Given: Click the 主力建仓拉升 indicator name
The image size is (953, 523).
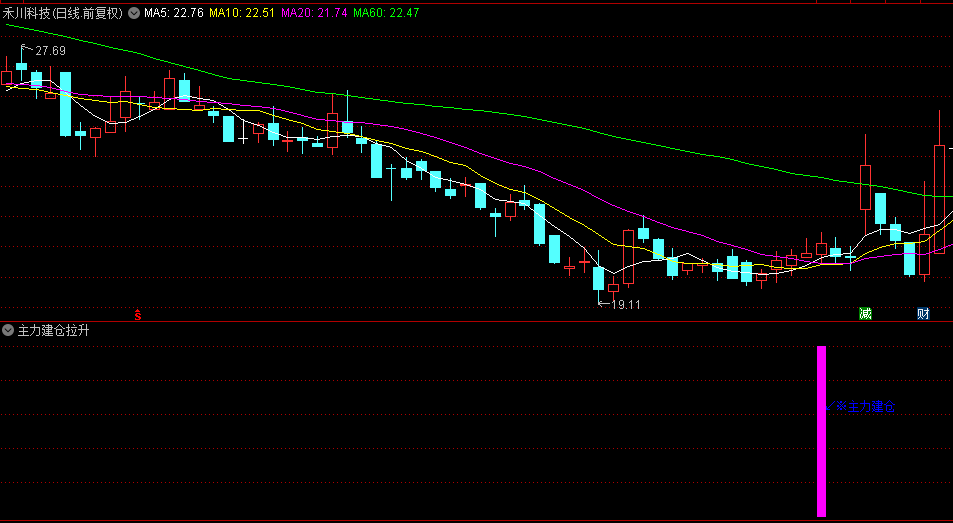Looking at the screenshot, I should [53, 331].
